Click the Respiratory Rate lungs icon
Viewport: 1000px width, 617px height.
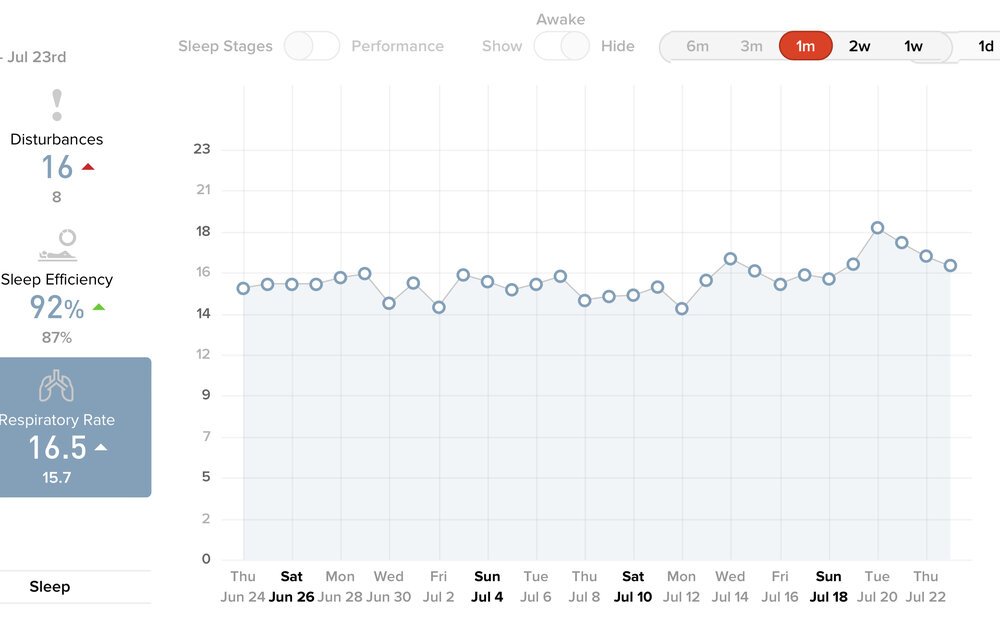(x=56, y=385)
